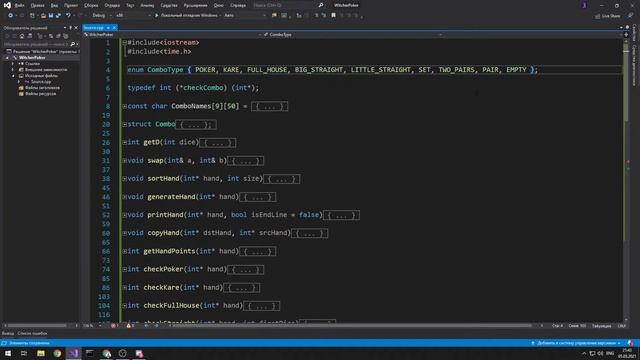Pin the Source.cpp editor tab
Viewport: 640px width, 360px height.
(x=108, y=28)
